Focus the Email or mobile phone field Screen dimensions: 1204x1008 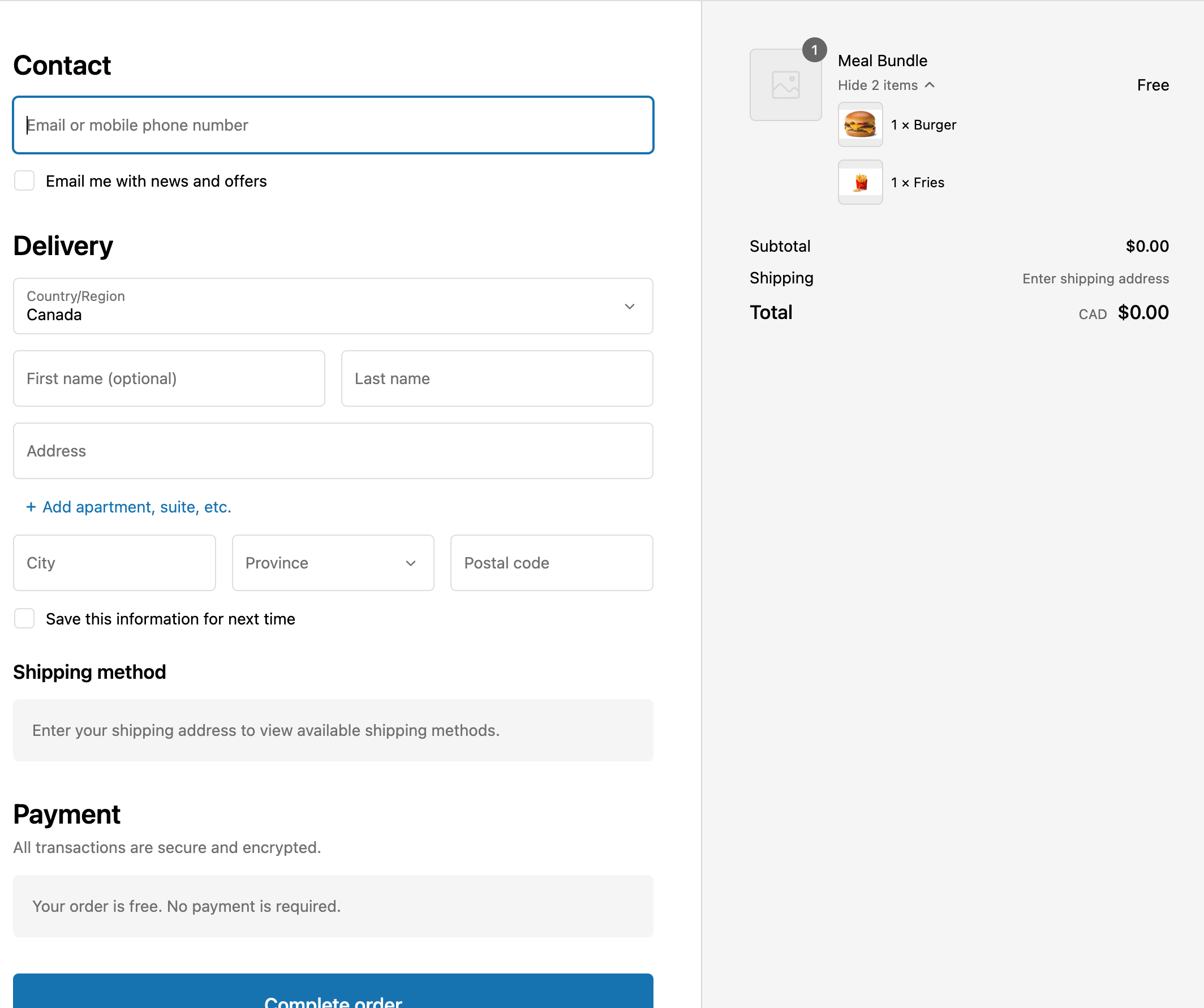coord(333,125)
